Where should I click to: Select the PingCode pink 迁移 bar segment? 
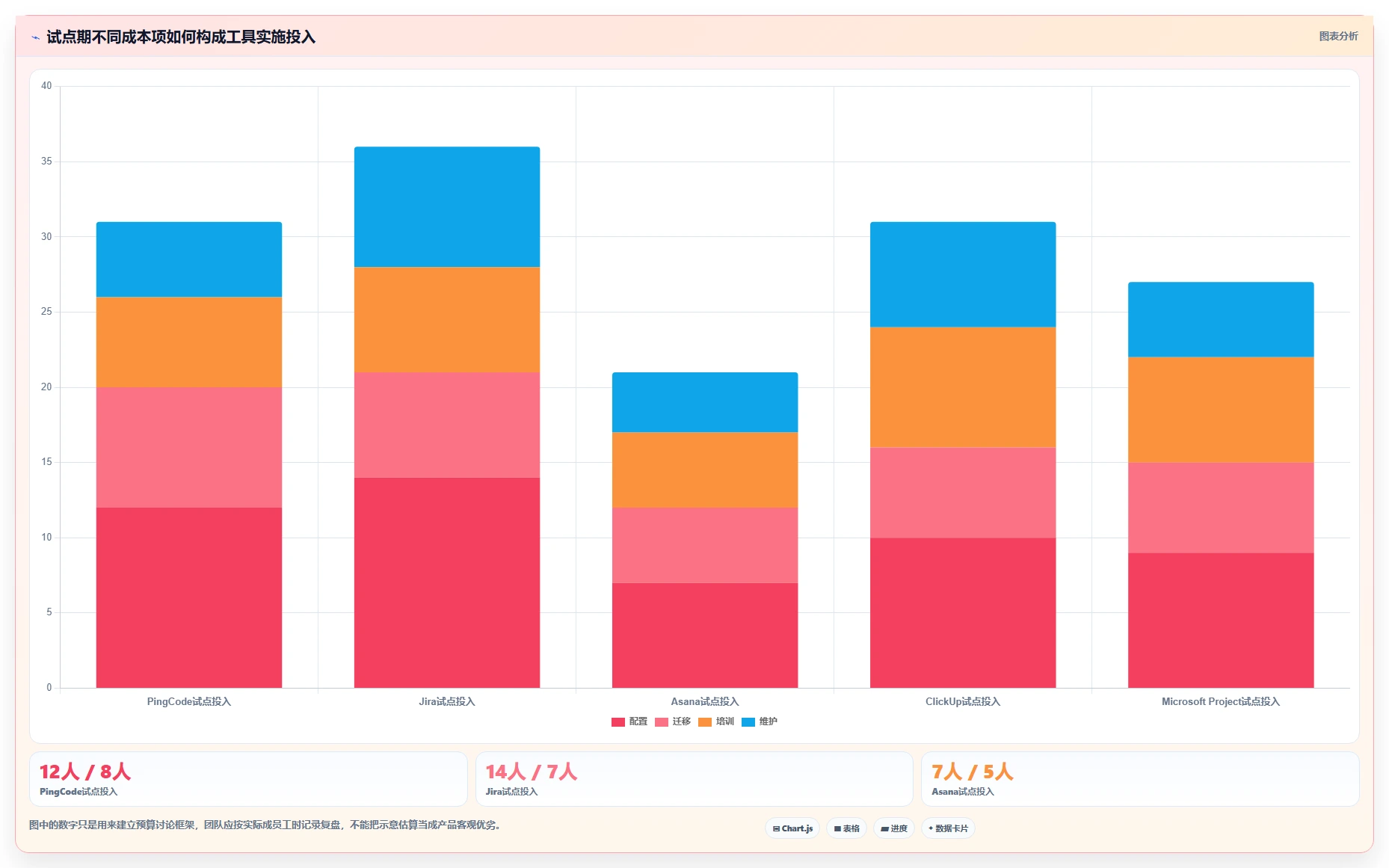tap(189, 447)
